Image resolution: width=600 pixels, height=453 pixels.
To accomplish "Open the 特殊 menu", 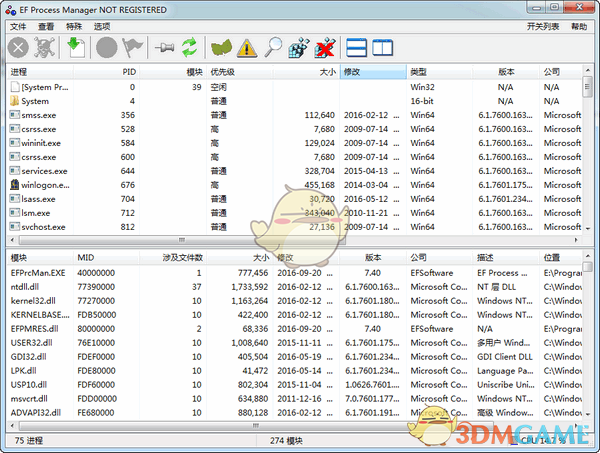I will (x=74, y=26).
